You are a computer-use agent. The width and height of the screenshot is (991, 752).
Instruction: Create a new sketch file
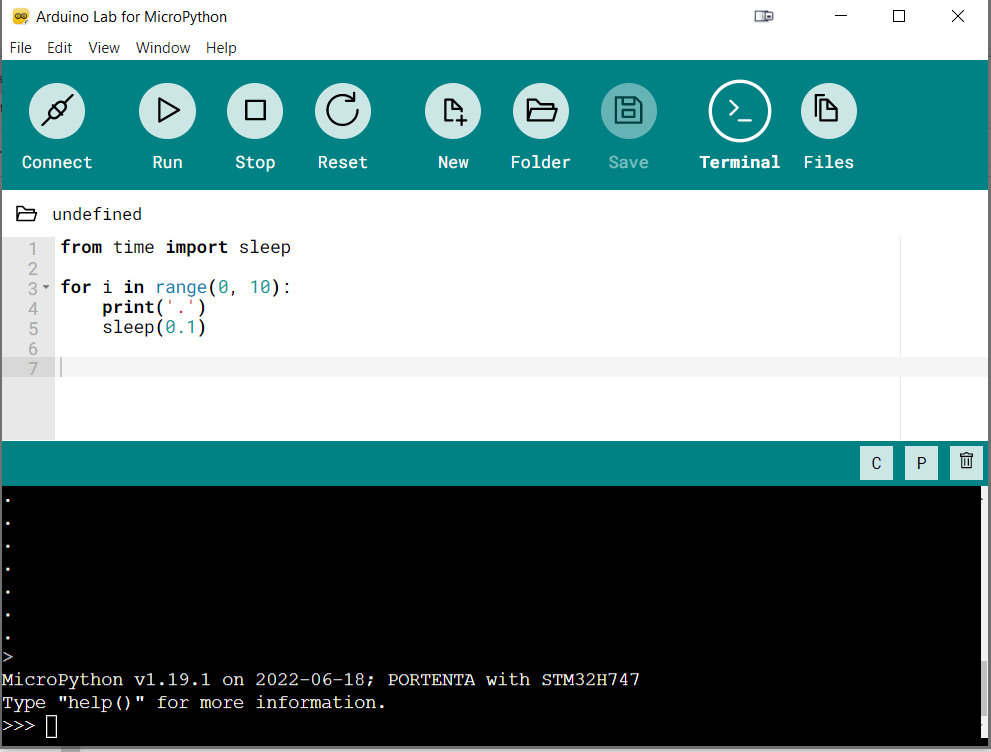click(452, 110)
